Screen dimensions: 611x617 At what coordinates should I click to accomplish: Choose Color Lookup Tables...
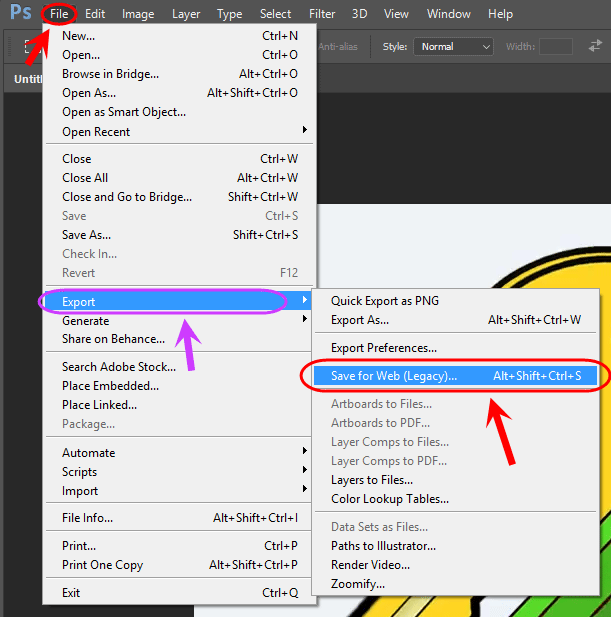point(456,499)
